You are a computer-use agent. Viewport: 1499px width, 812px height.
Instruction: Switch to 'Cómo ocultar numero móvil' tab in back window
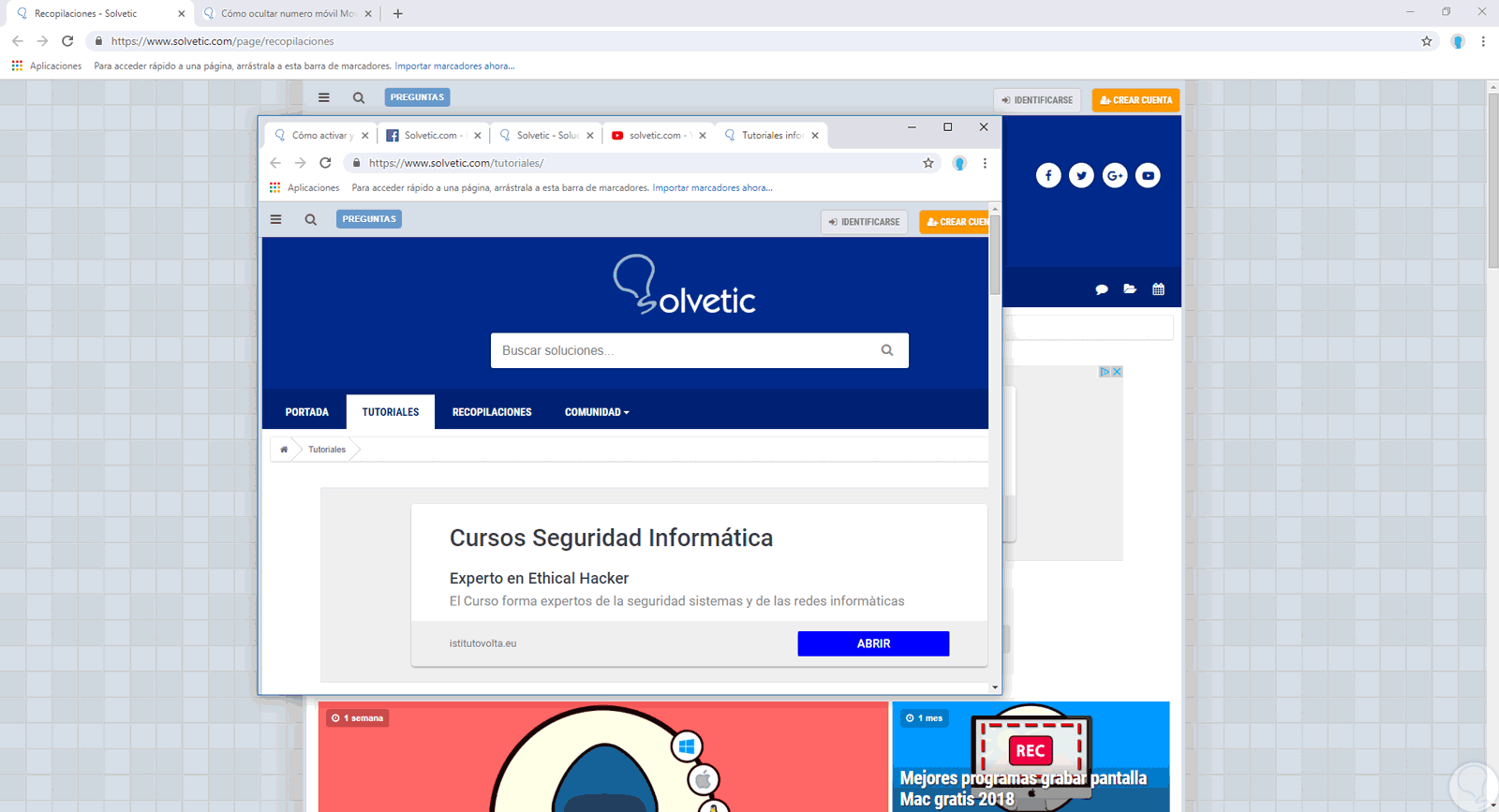(x=288, y=14)
